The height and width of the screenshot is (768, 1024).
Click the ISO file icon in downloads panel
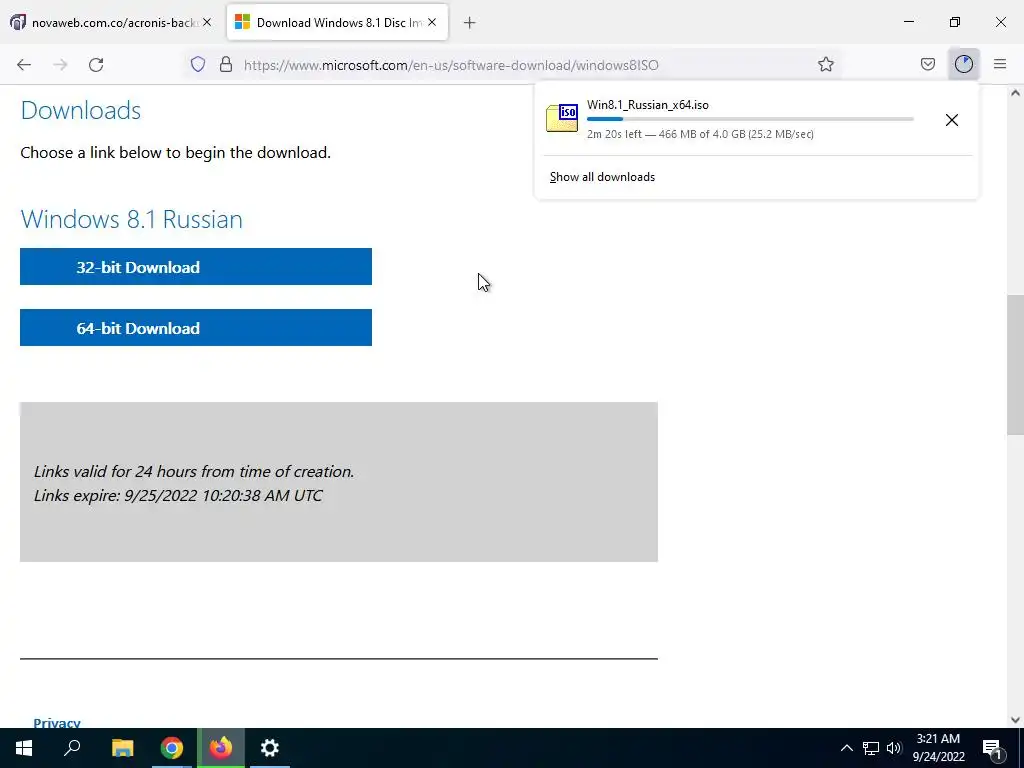click(x=562, y=118)
